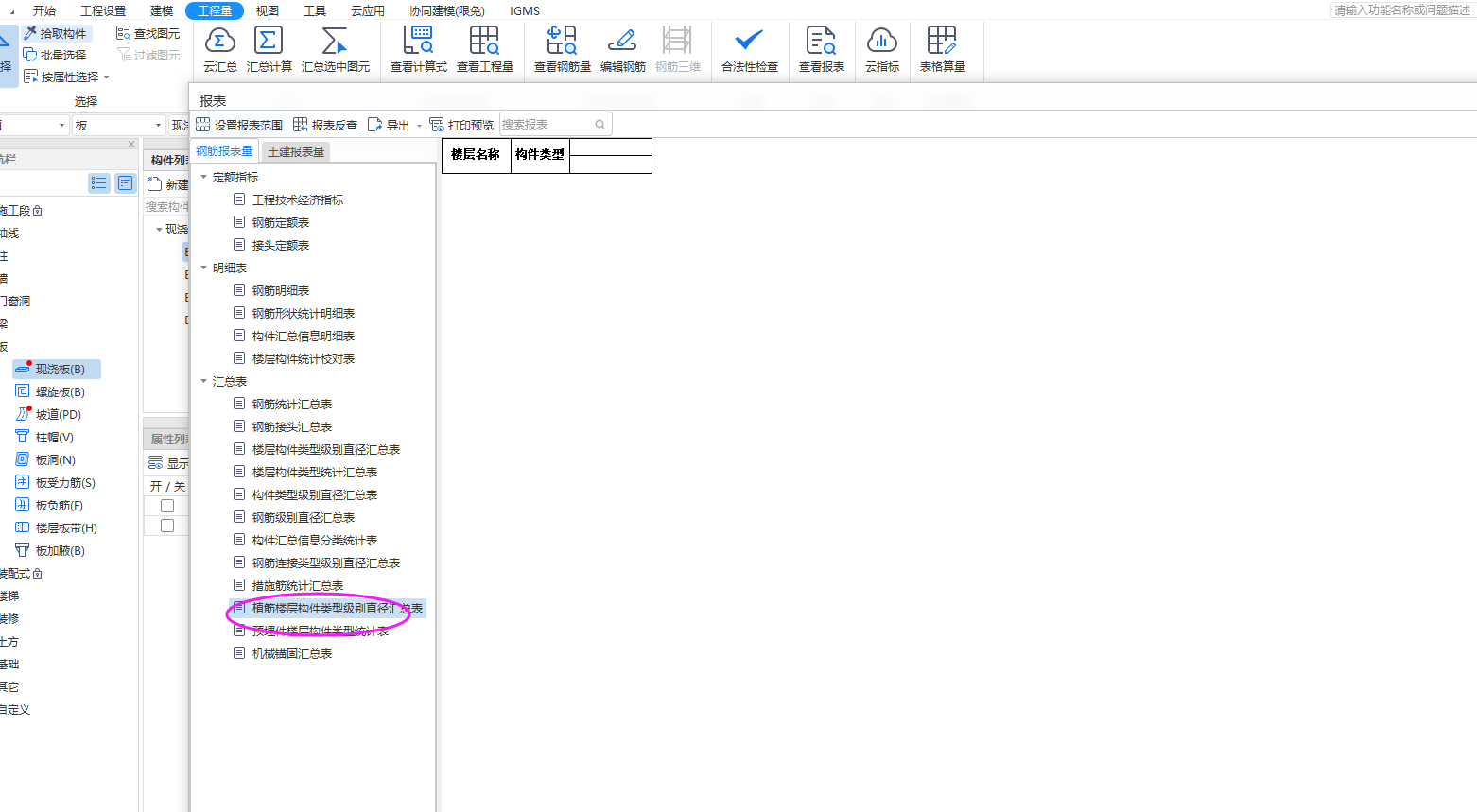The image size is (1477, 812).
Task: Open 查看报表 report viewer
Action: [822, 50]
